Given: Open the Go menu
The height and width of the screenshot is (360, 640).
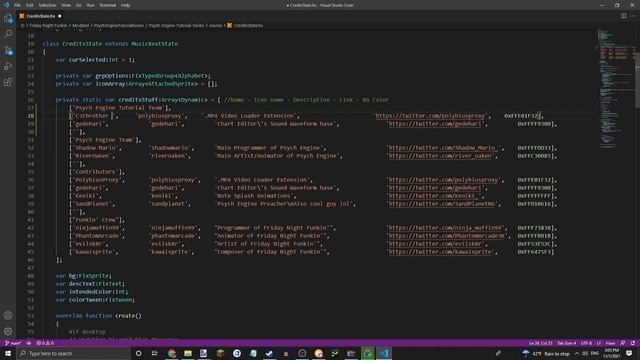Looking at the screenshot, I should (x=78, y=5).
